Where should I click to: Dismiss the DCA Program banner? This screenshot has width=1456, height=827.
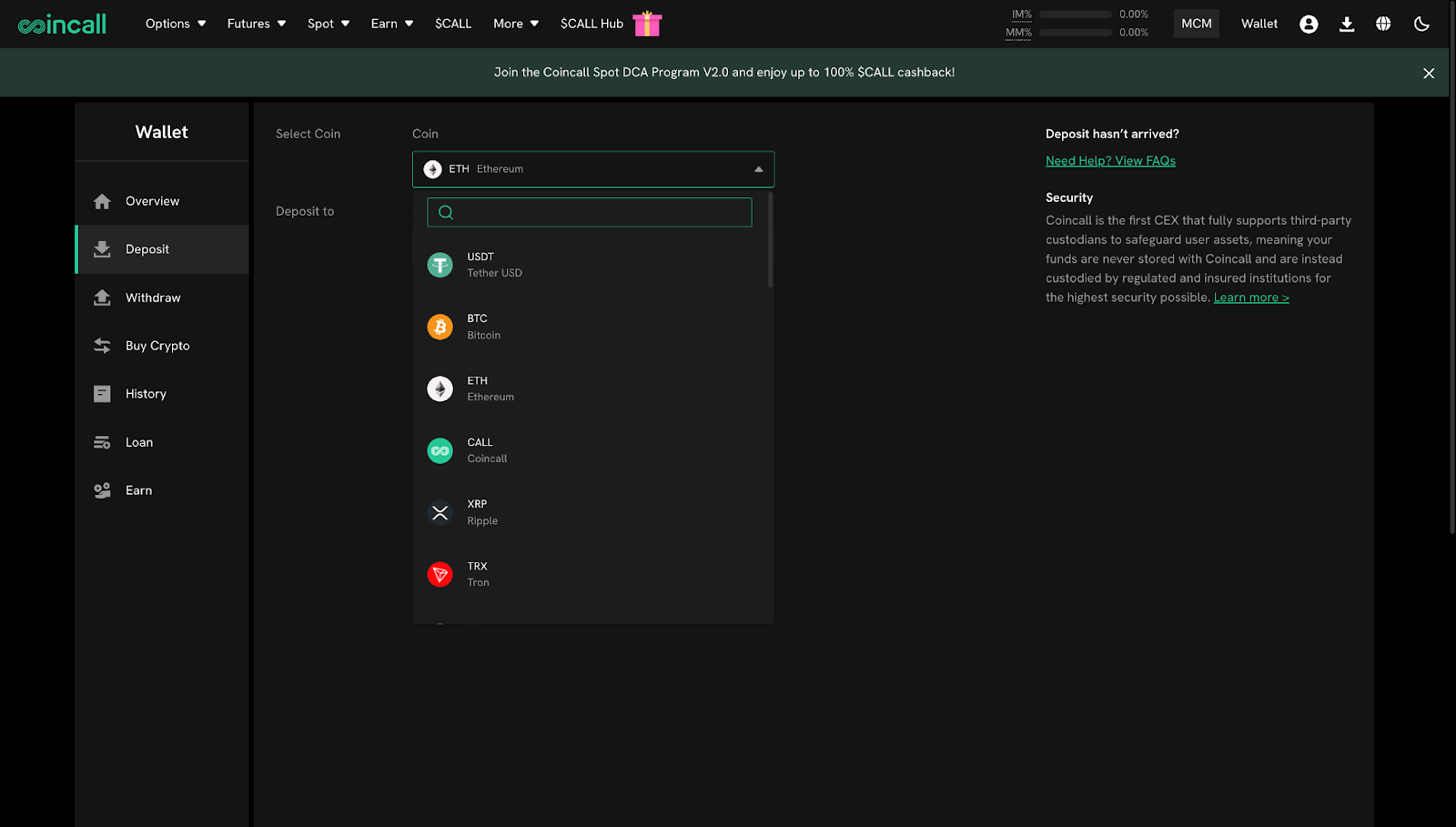pos(1429,73)
